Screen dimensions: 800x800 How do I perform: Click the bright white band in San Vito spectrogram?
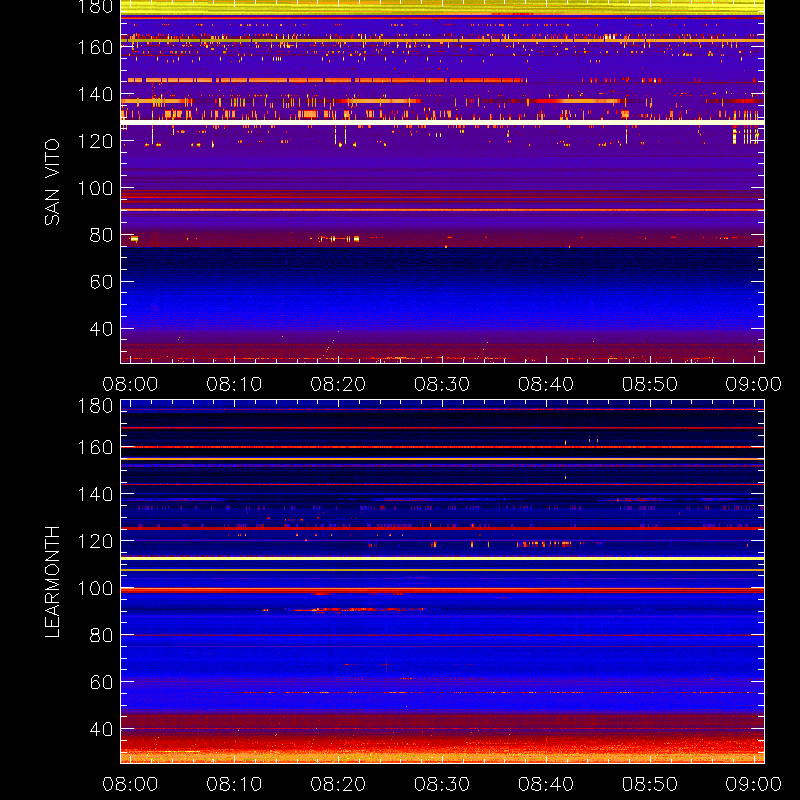pos(442,122)
